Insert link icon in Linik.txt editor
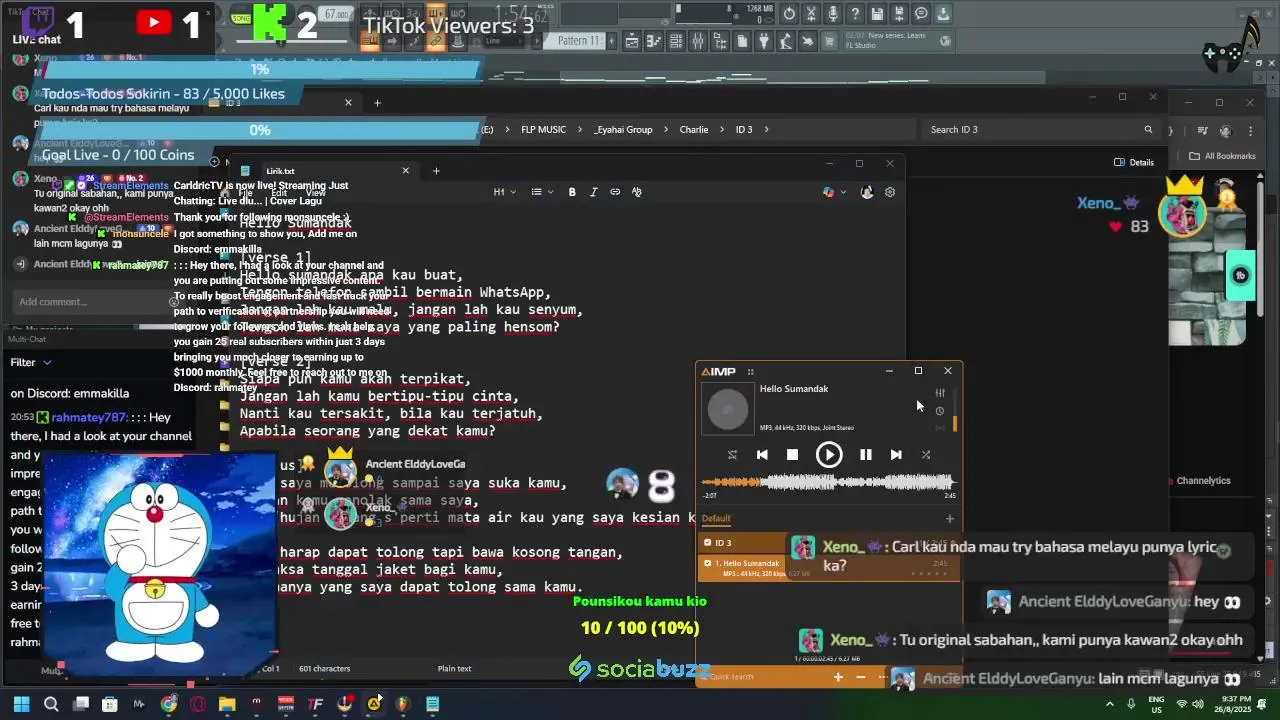The image size is (1280, 720). (x=615, y=192)
